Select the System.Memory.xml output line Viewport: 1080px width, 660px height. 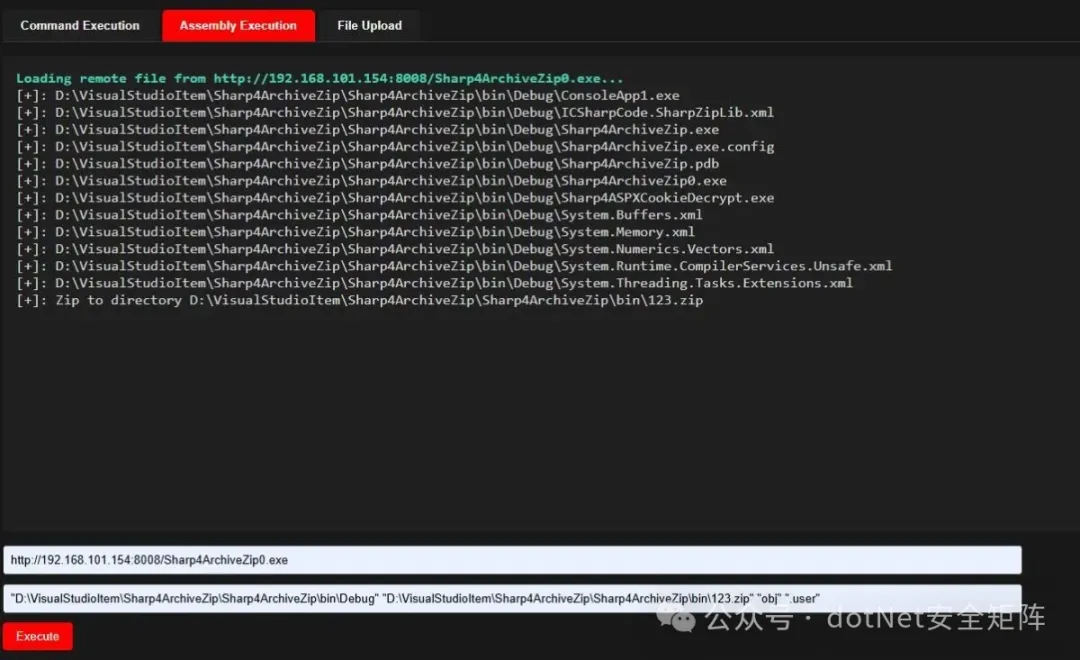coord(355,232)
